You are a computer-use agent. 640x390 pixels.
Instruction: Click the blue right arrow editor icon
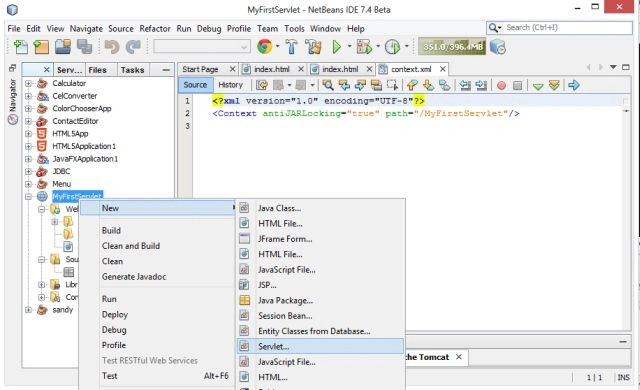(x=573, y=85)
